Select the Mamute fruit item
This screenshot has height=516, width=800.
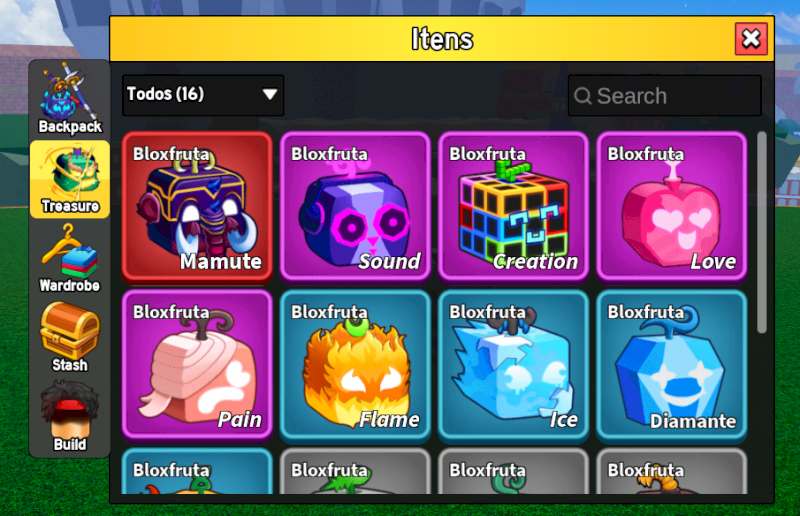(197, 206)
